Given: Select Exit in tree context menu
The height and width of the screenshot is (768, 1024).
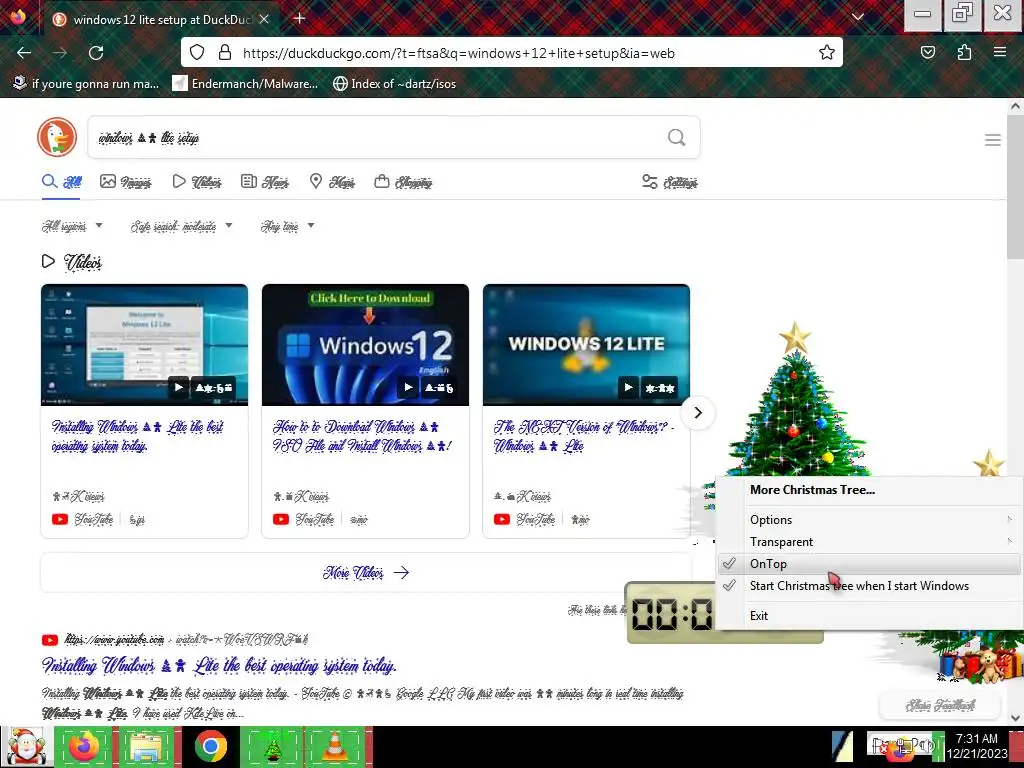Looking at the screenshot, I should tap(869, 616).
